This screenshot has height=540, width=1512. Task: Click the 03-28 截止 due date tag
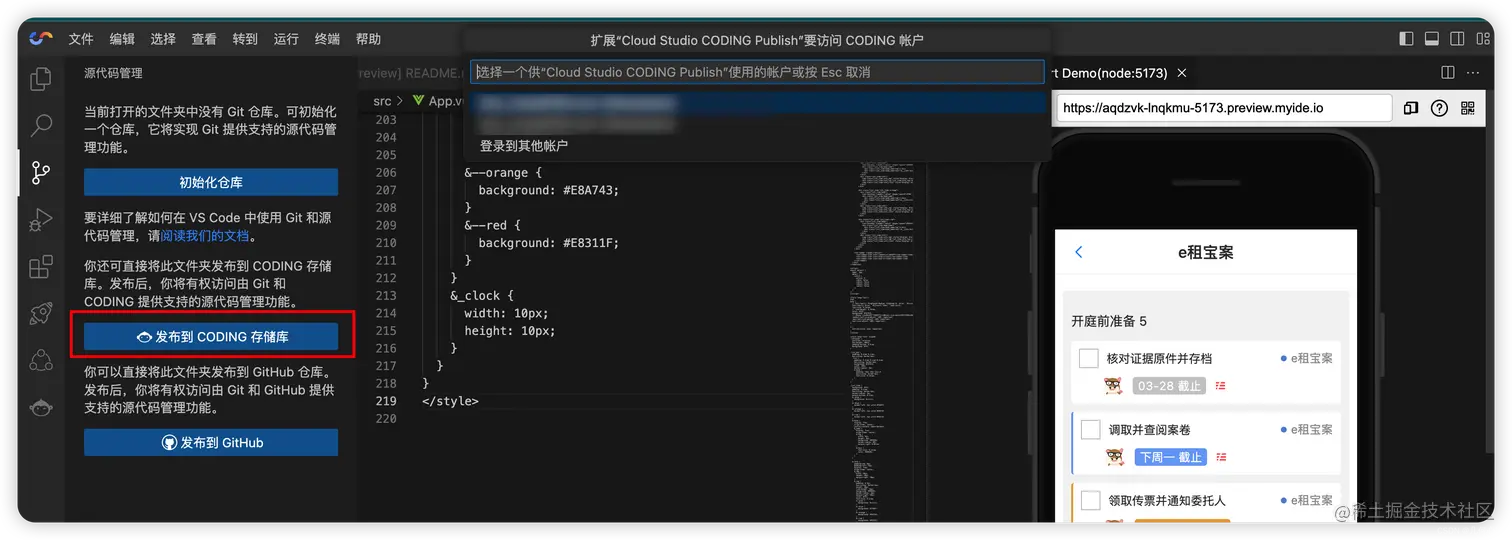1169,386
